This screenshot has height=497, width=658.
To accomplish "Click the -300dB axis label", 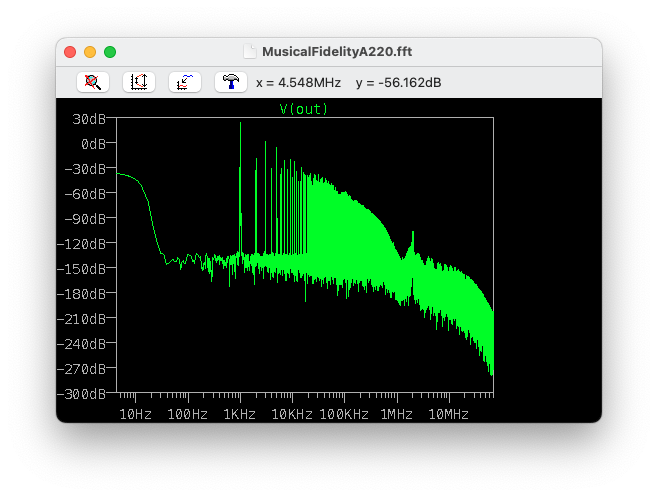I will pos(81,394).
